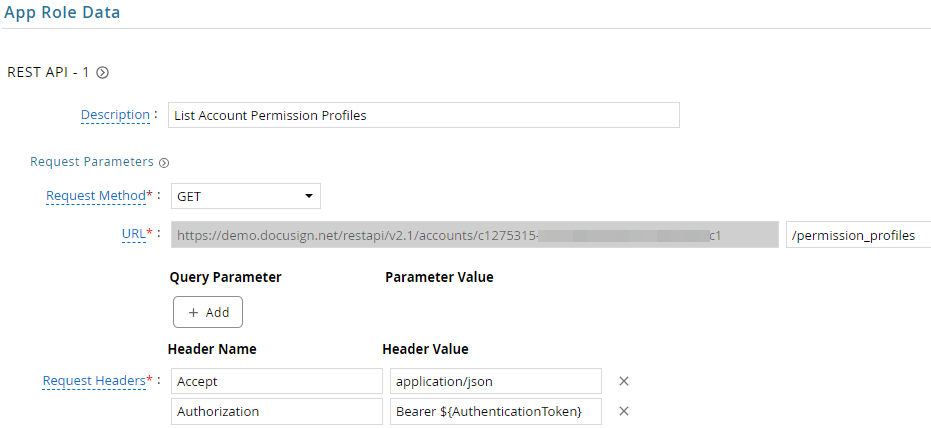Remove the Accept header row

[623, 381]
